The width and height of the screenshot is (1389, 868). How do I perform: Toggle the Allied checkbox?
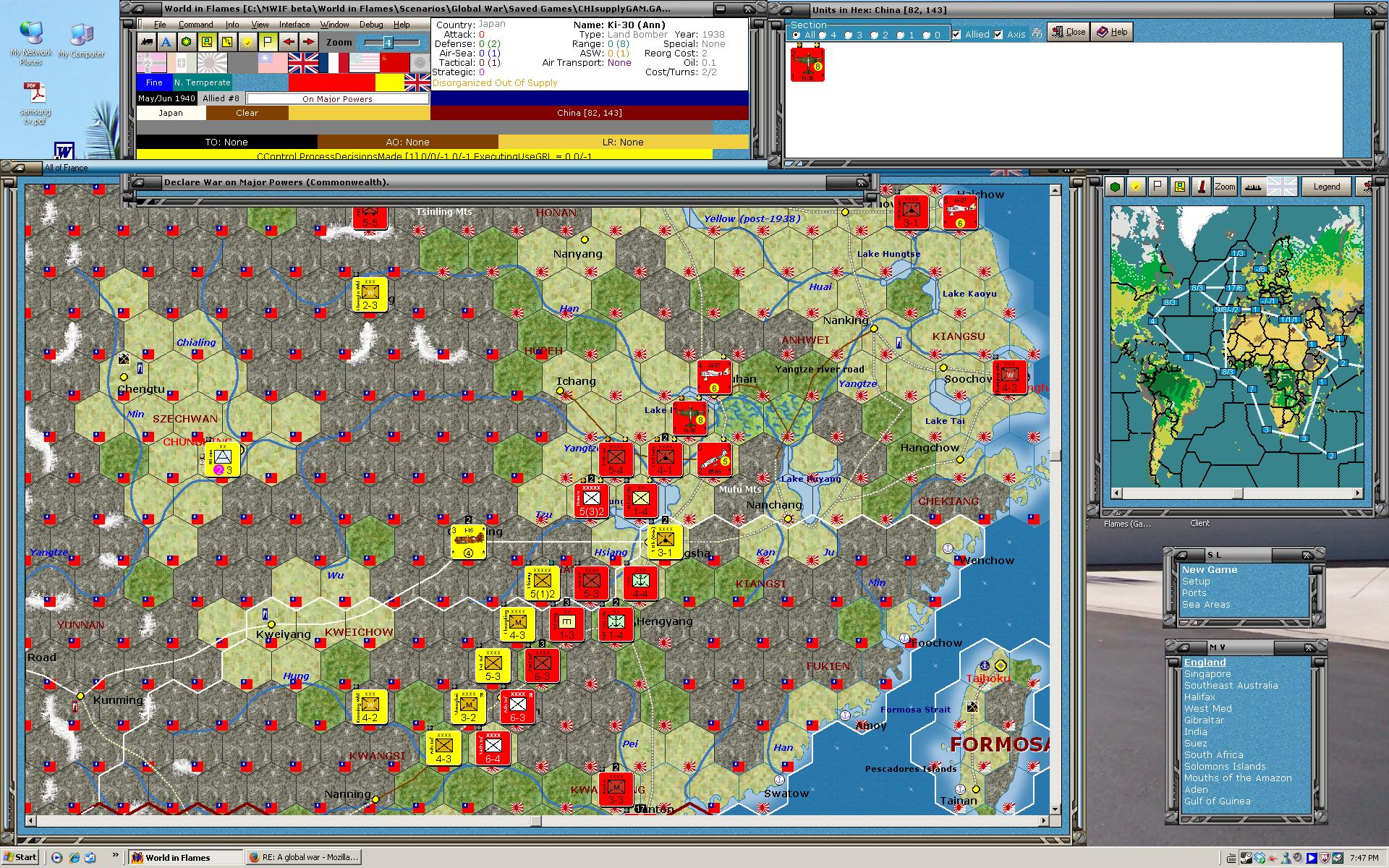(x=956, y=34)
